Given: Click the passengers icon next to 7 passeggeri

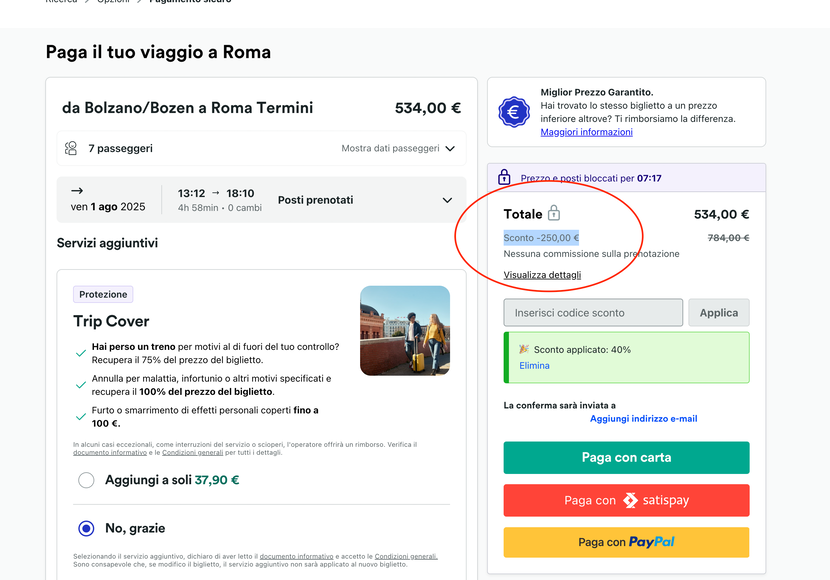Looking at the screenshot, I should (x=71, y=148).
